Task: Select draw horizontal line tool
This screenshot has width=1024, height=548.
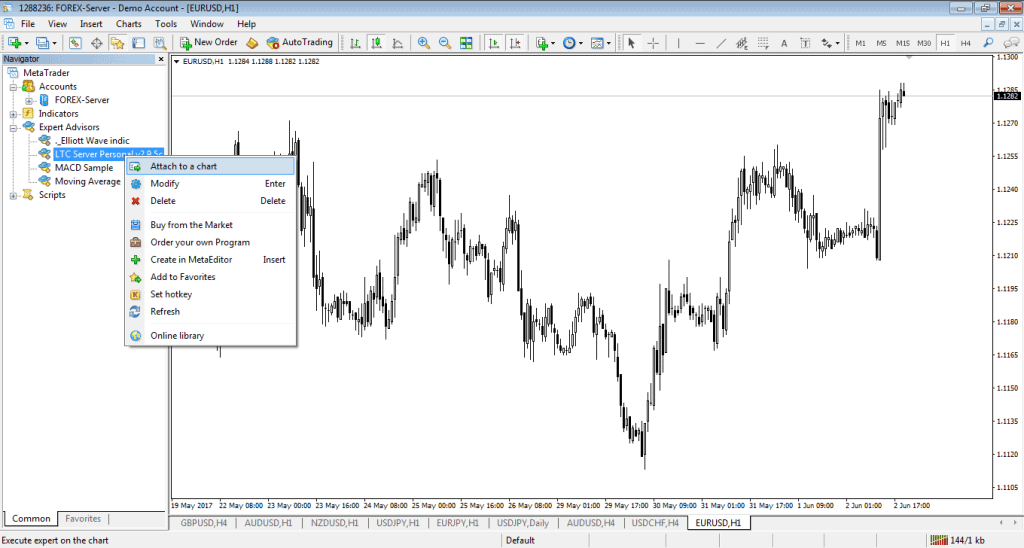Action: (700, 43)
